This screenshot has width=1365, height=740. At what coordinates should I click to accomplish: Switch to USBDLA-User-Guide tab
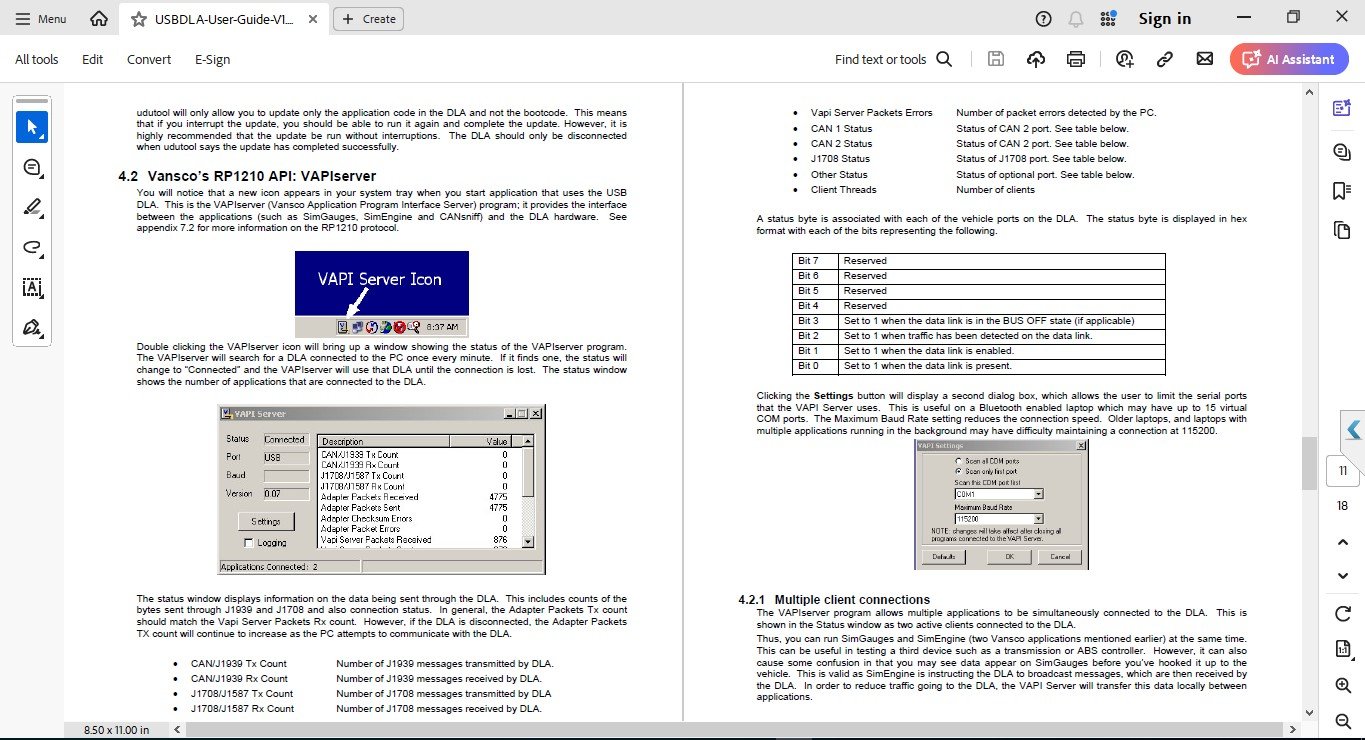click(224, 19)
